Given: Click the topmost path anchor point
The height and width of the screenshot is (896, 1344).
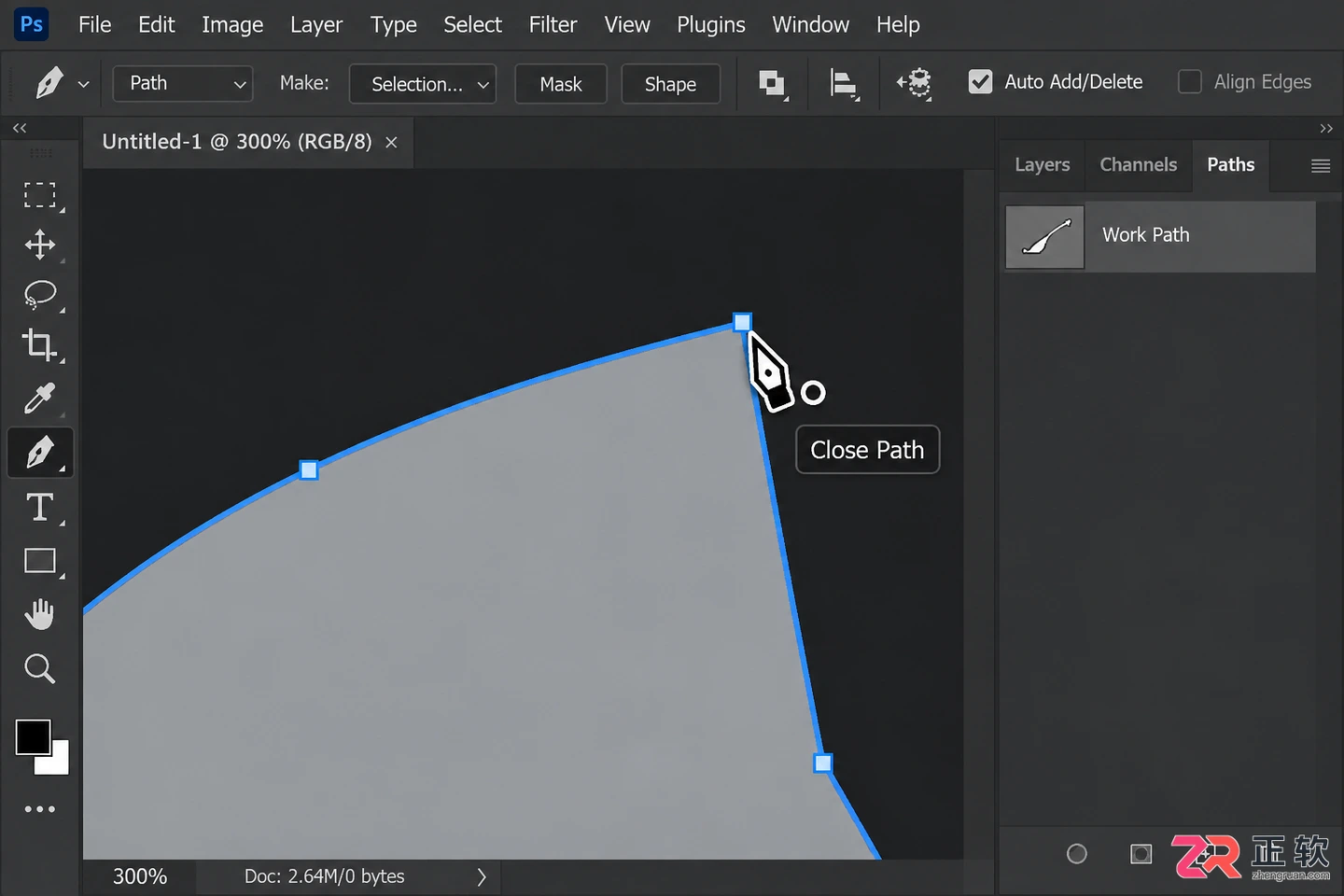Looking at the screenshot, I should tap(742, 323).
